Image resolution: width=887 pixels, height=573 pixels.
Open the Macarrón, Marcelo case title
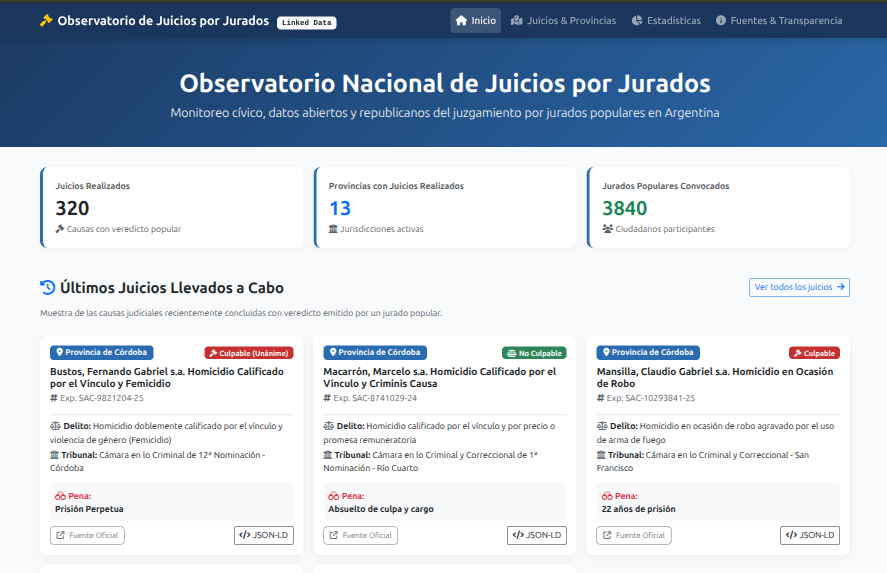pyautogui.click(x=440, y=377)
